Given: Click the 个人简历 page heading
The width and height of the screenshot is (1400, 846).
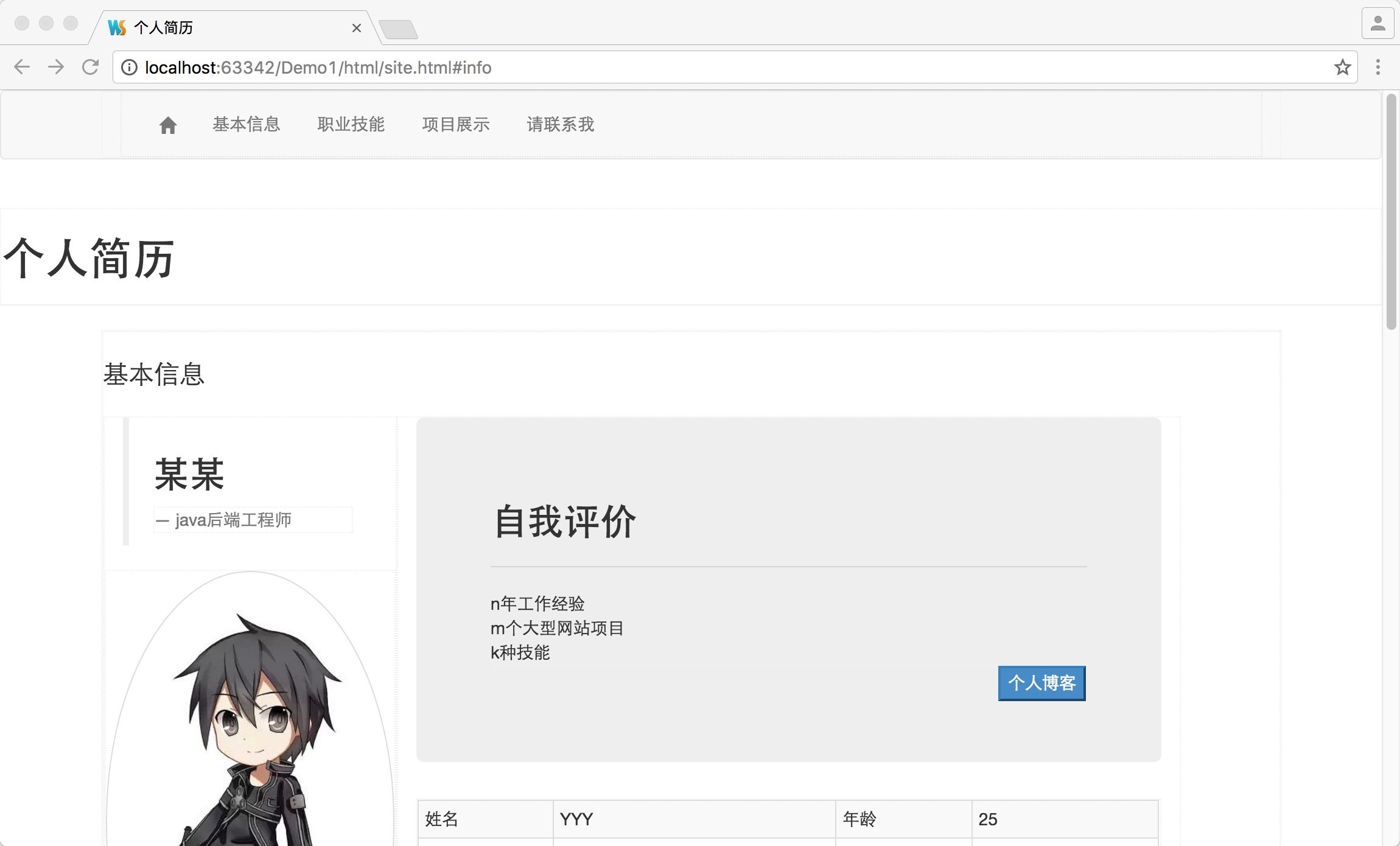Looking at the screenshot, I should (89, 258).
